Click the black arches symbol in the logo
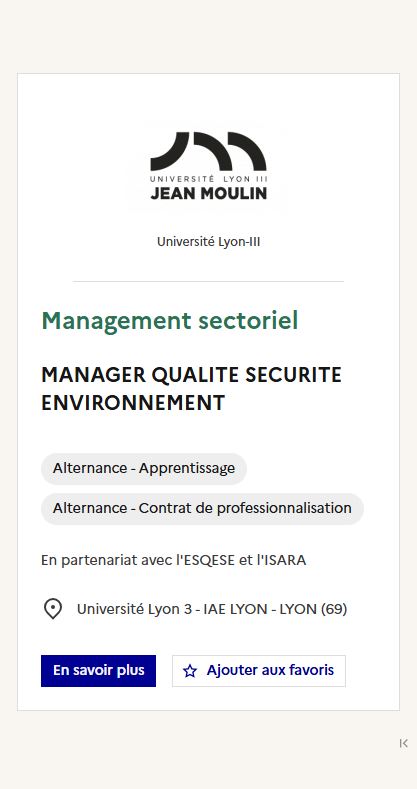Image resolution: width=417 pixels, height=789 pixels. [x=208, y=151]
